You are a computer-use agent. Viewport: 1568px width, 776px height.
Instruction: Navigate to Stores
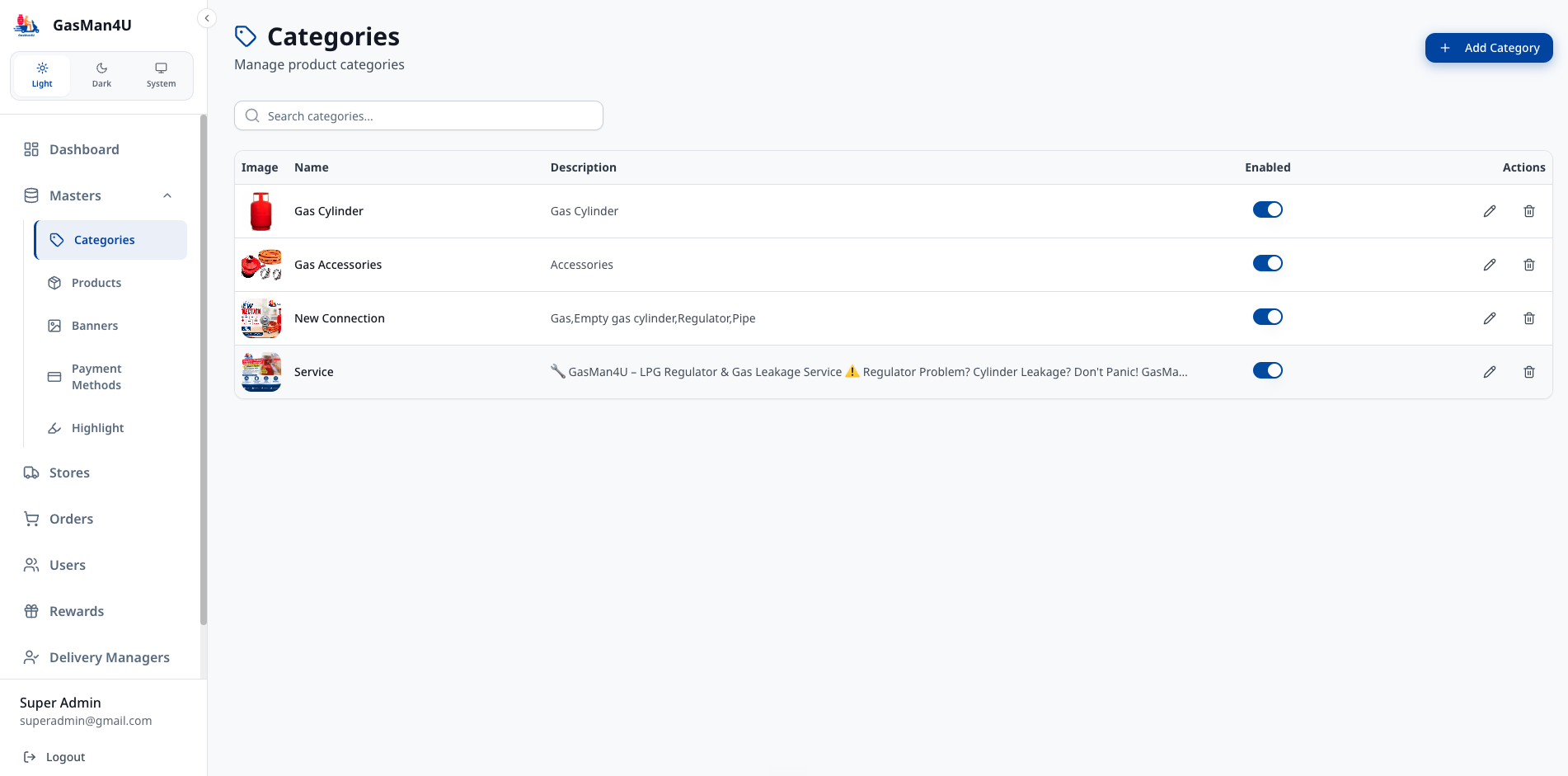(x=99, y=473)
